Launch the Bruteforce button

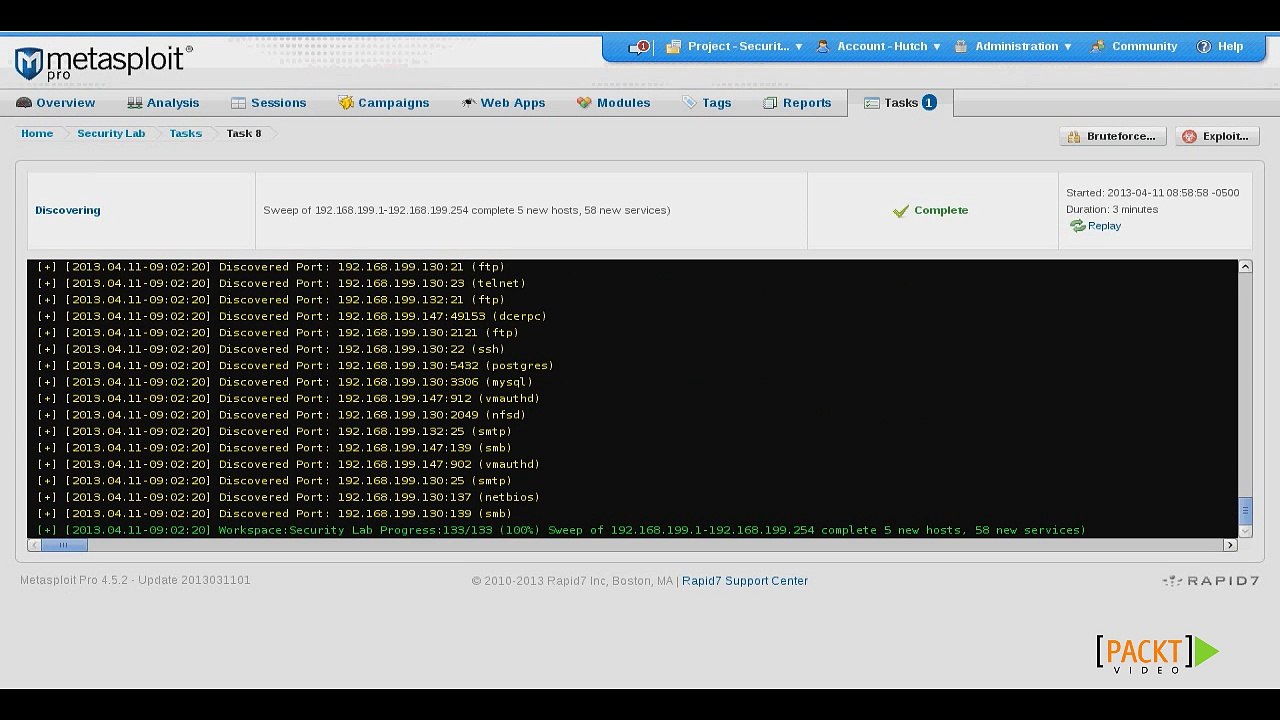(x=1113, y=137)
